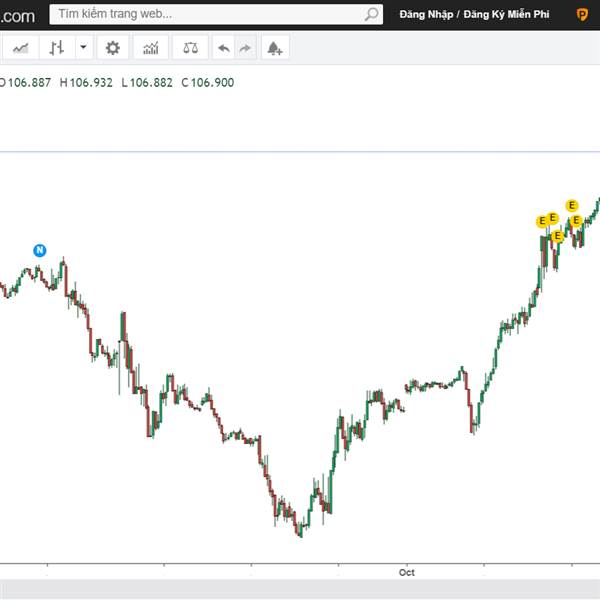Redo chart action arrow

click(x=245, y=48)
